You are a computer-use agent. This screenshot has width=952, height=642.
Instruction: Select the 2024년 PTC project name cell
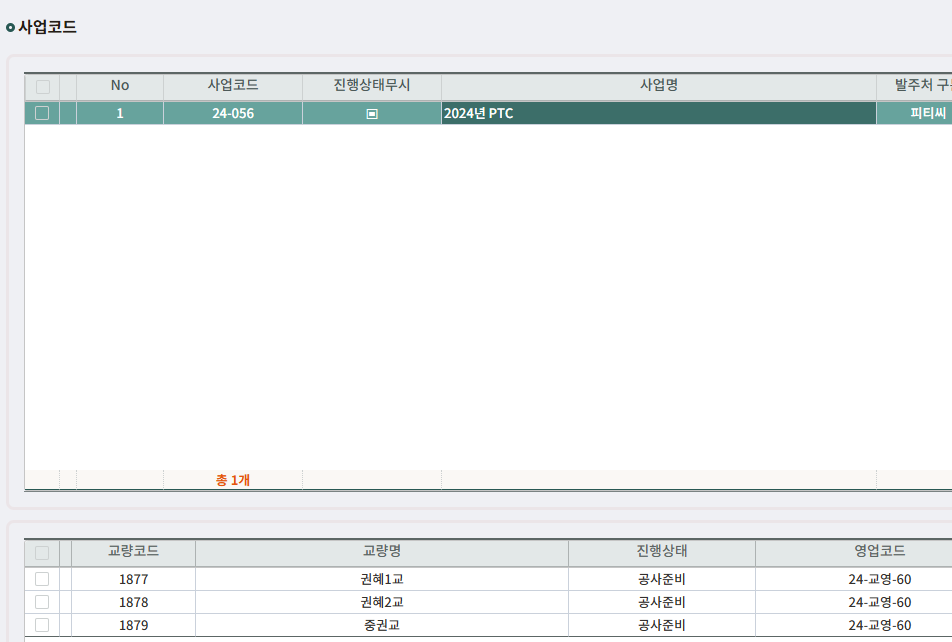659,114
